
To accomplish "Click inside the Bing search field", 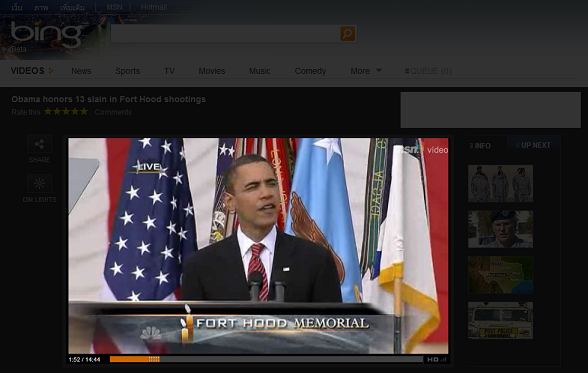I will [x=226, y=34].
